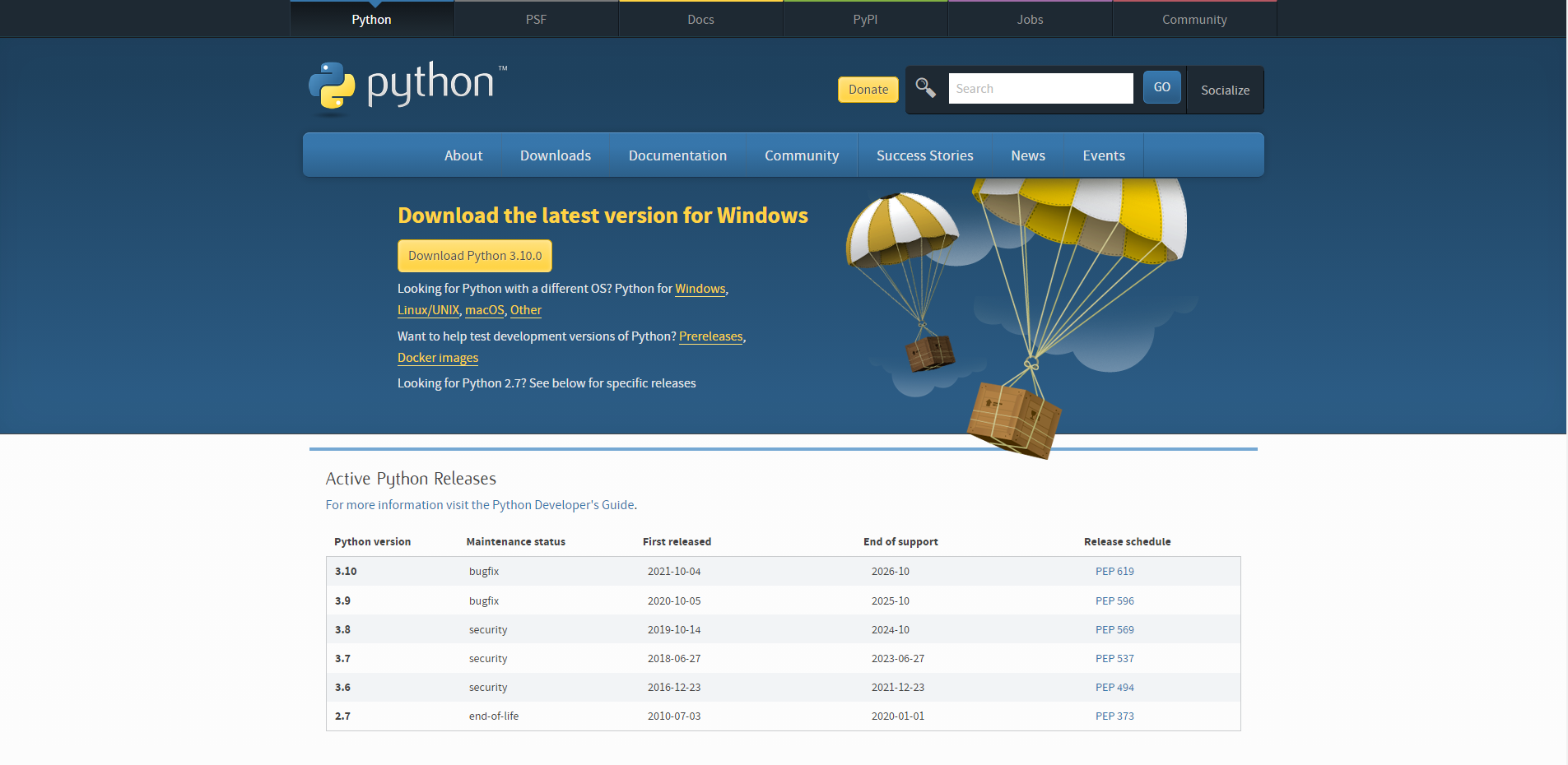Open the Documentation navigation menu

pos(677,155)
